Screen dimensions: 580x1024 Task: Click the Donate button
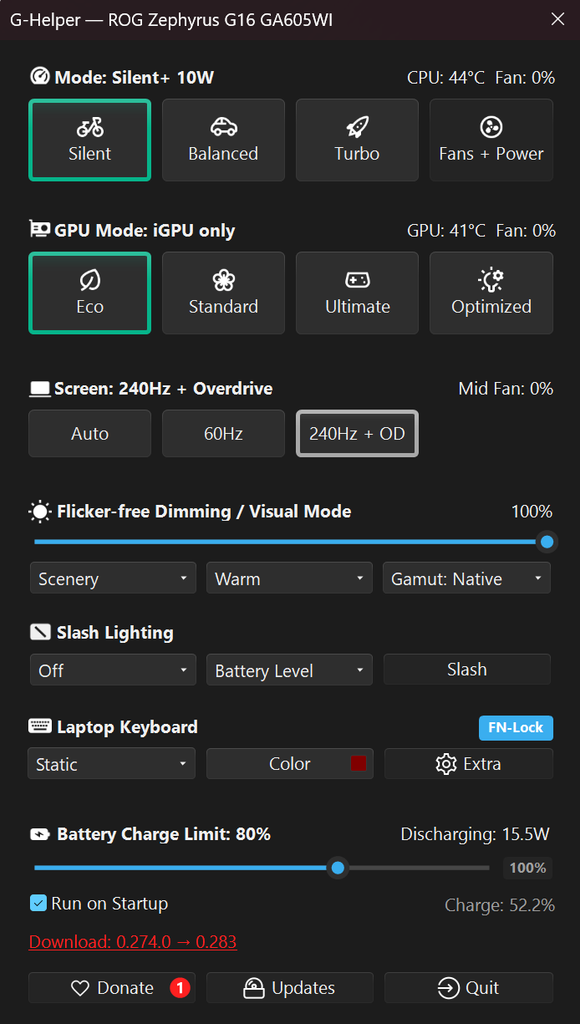pos(112,988)
